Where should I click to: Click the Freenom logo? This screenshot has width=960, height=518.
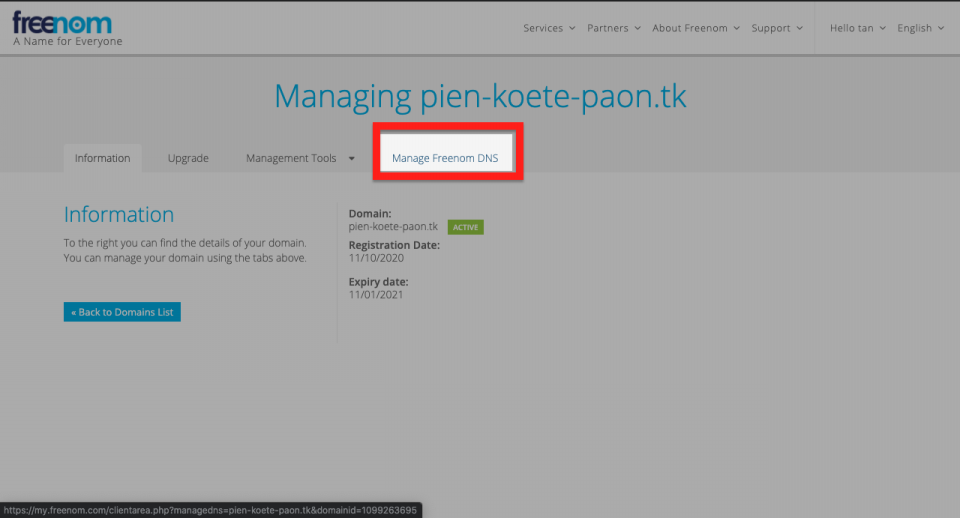point(62,23)
